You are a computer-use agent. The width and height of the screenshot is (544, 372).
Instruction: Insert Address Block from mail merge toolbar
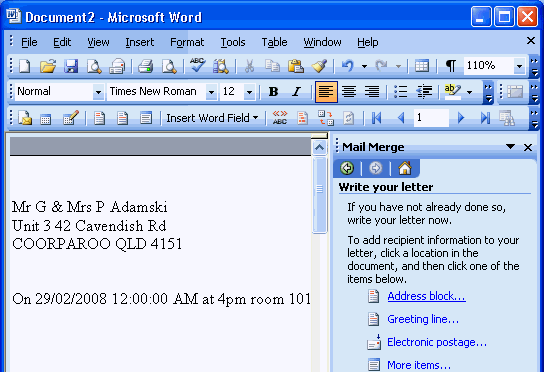click(100, 118)
